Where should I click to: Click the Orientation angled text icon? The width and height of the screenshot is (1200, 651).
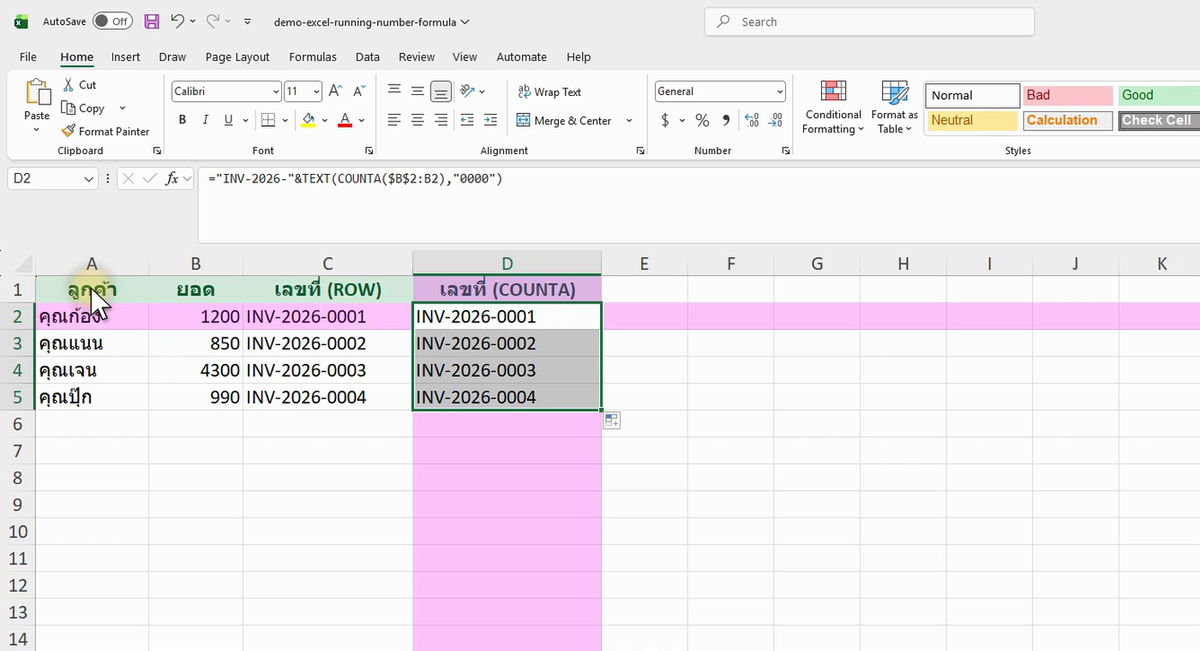(x=467, y=91)
